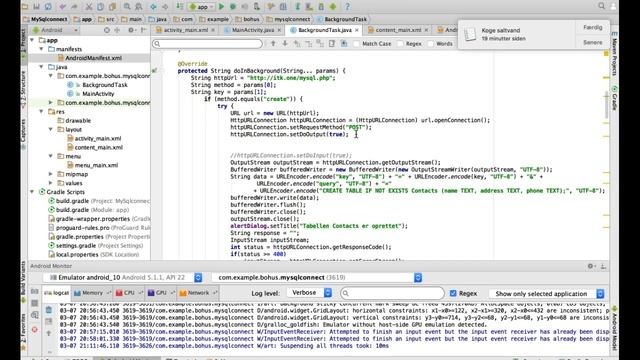This screenshot has width=640, height=360.
Task: Open the Gradle side panel
Action: (x=614, y=98)
